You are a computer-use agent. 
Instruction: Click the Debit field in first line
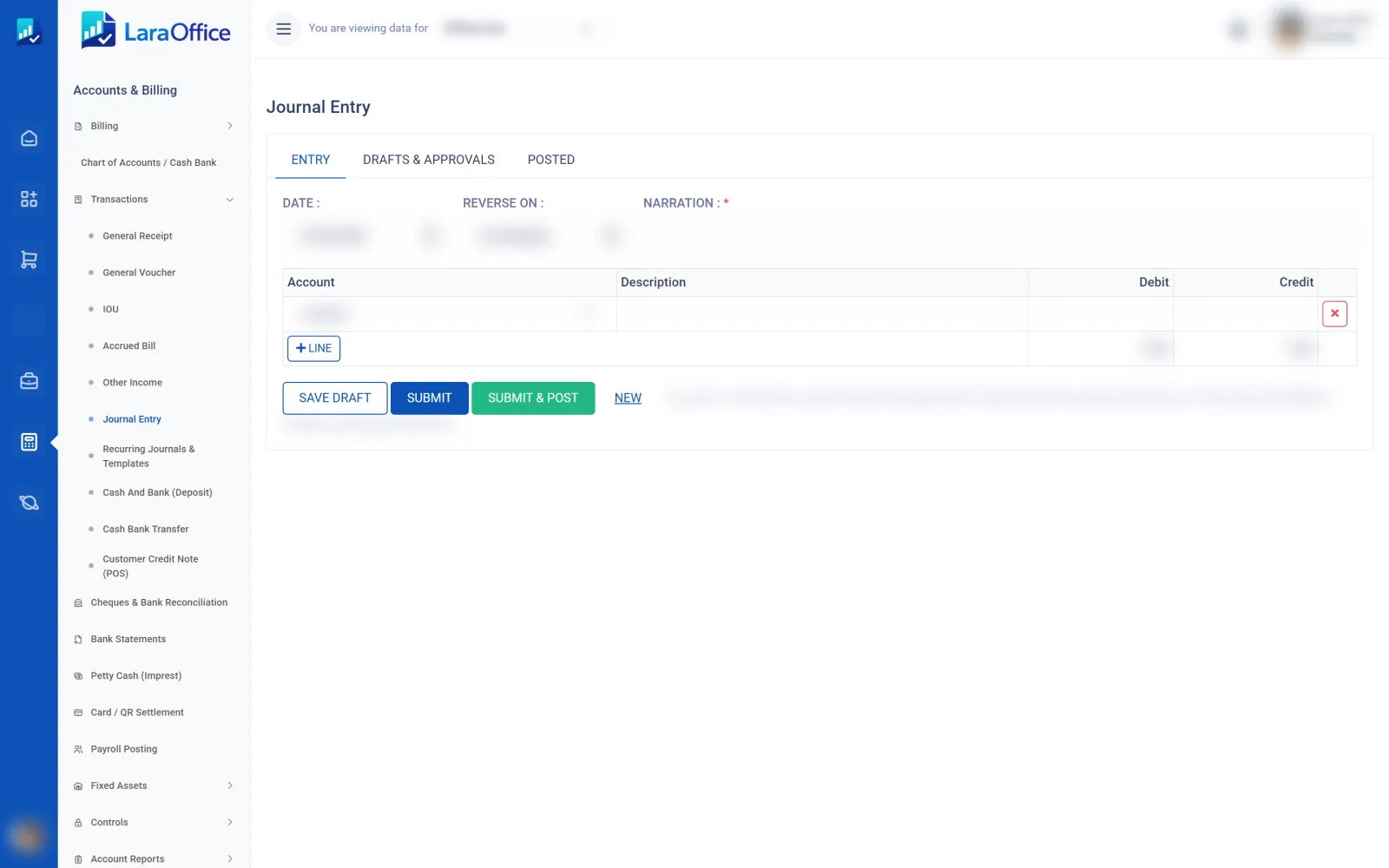pos(1101,313)
